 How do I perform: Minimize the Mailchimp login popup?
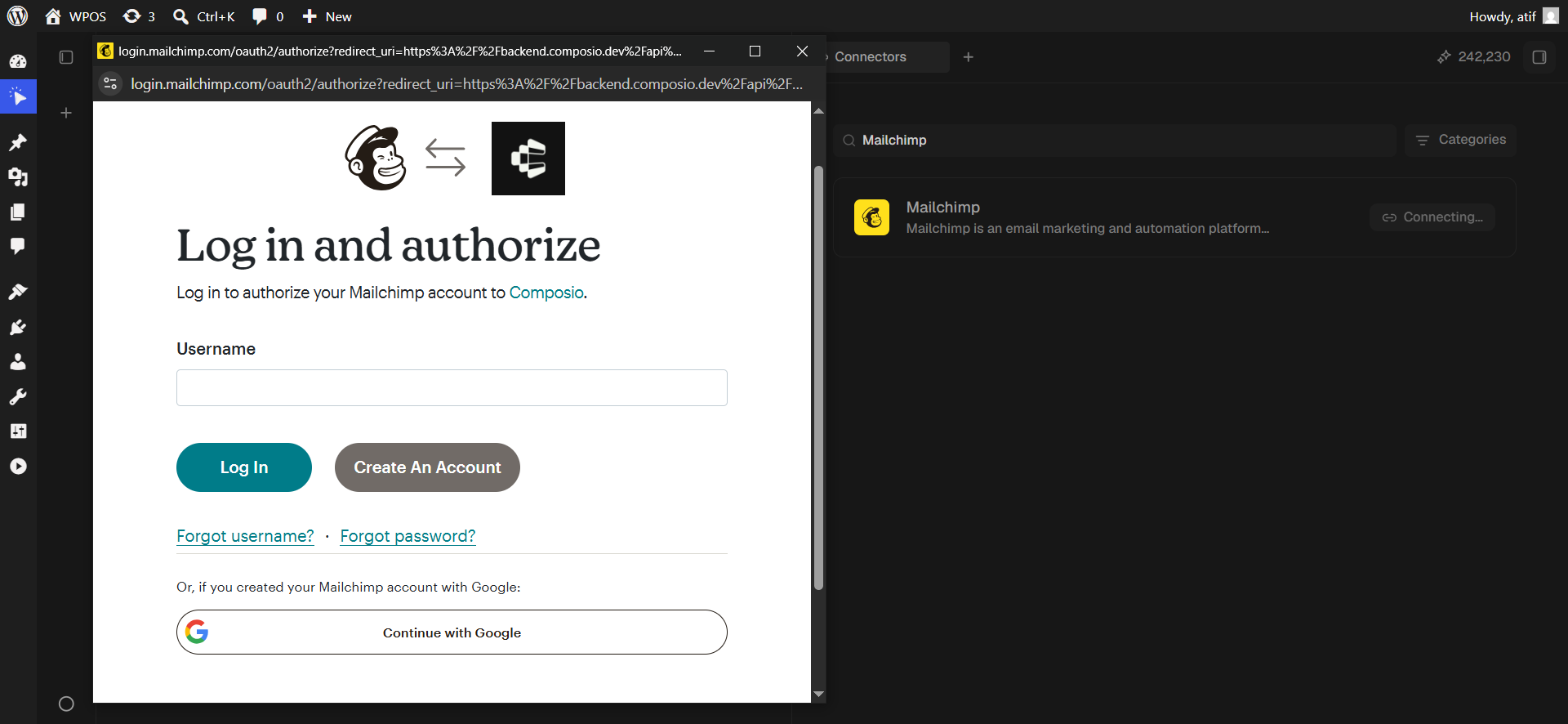709,51
